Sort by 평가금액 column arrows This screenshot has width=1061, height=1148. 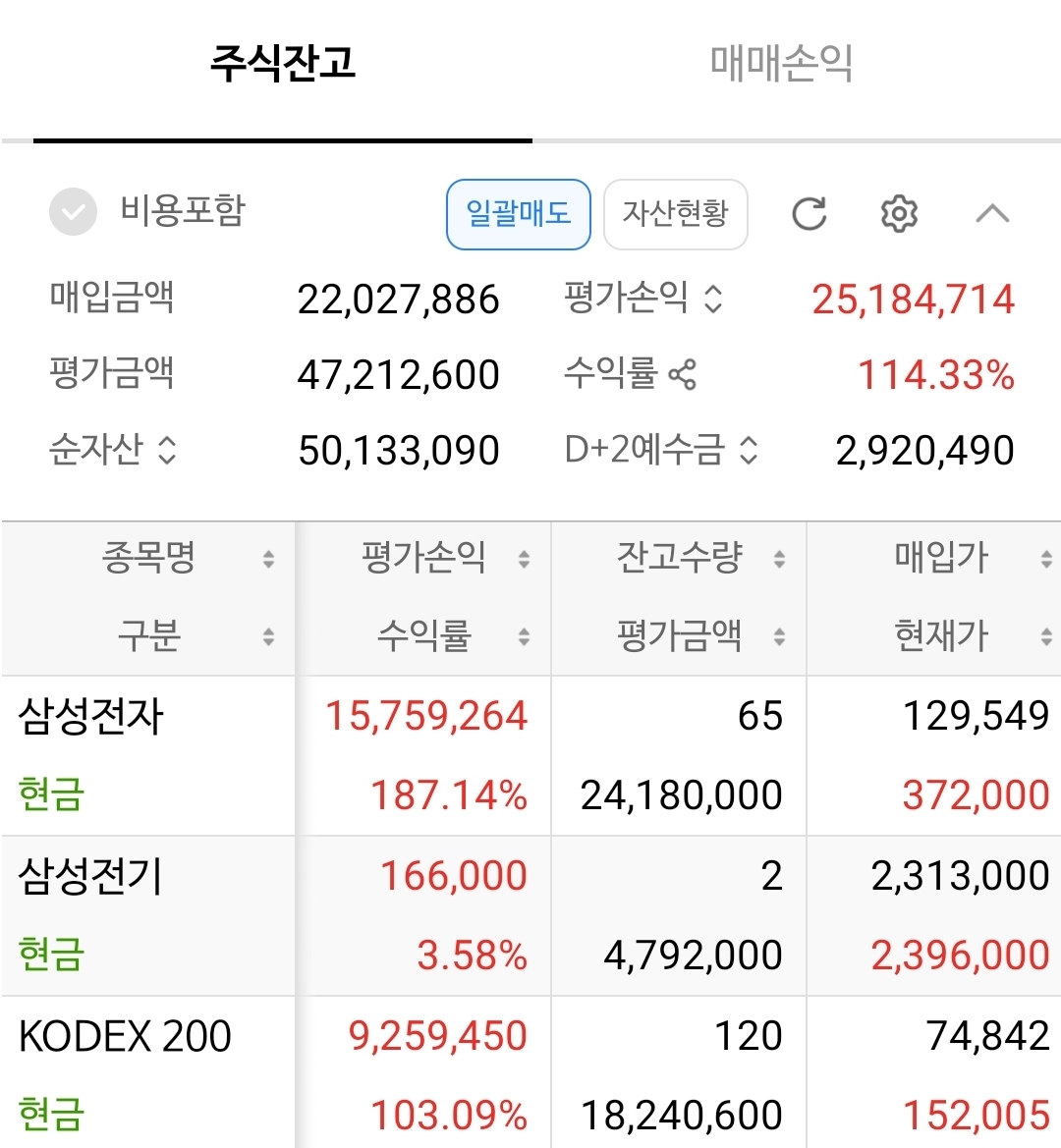779,637
